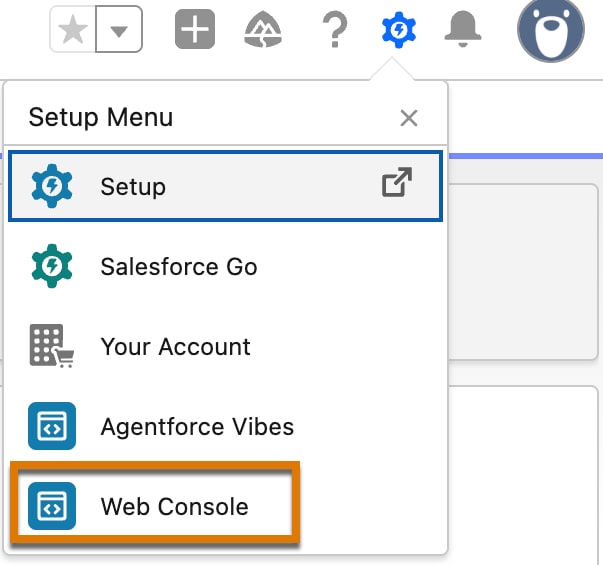Click the building and cart account icon

pos(52,346)
